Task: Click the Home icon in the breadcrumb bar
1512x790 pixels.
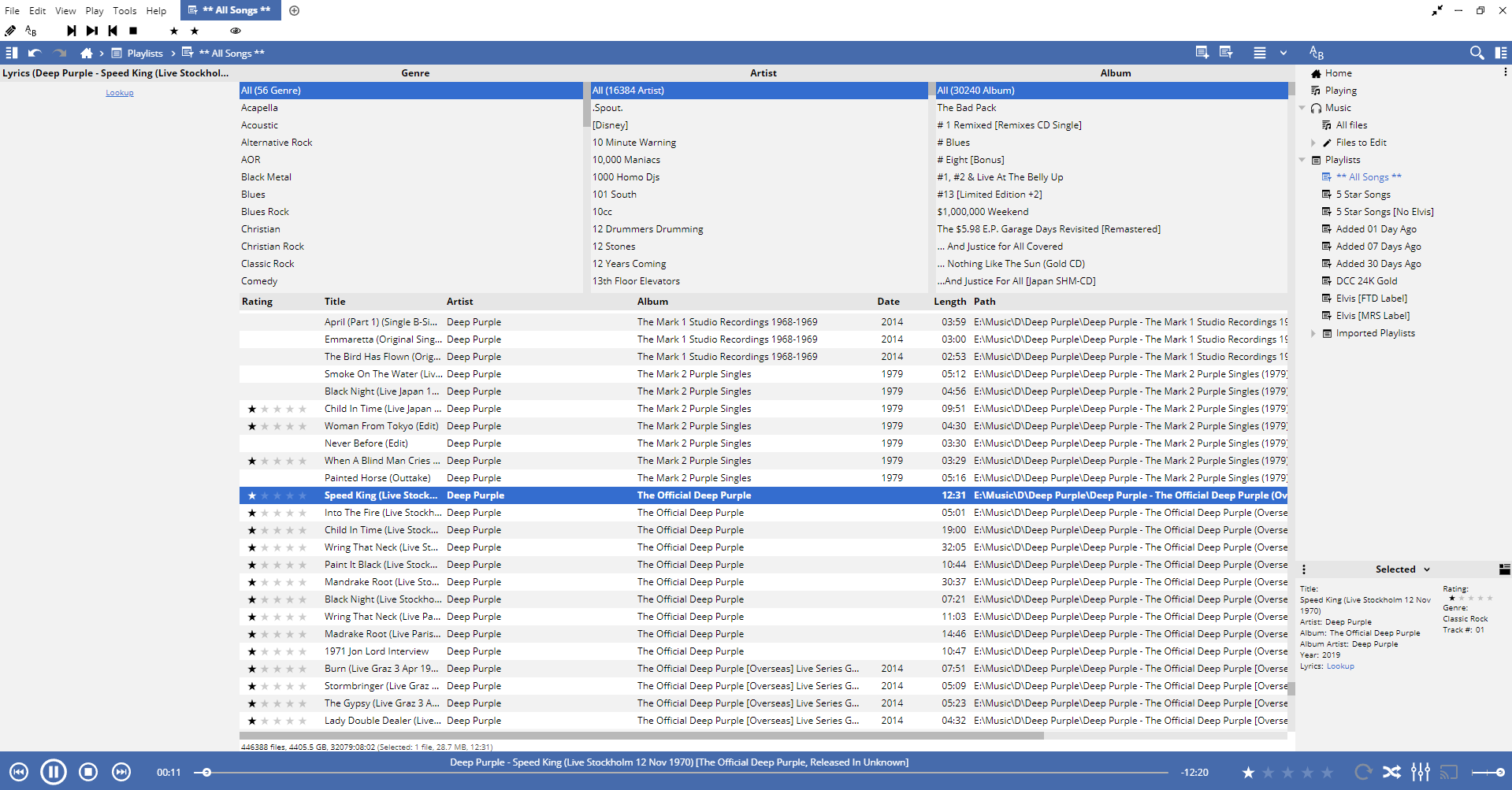Action: coord(87,53)
